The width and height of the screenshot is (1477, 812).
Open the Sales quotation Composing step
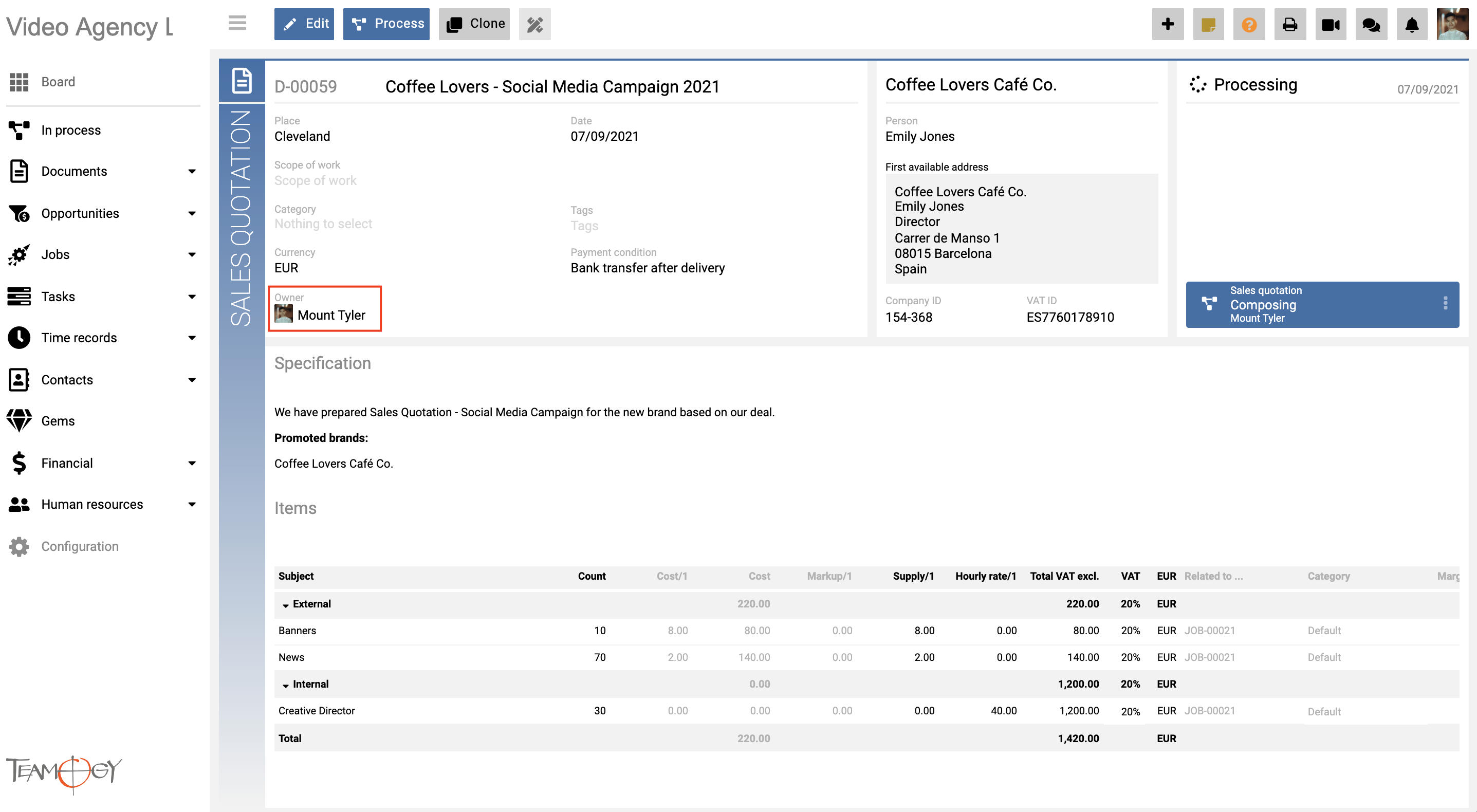pos(1322,304)
